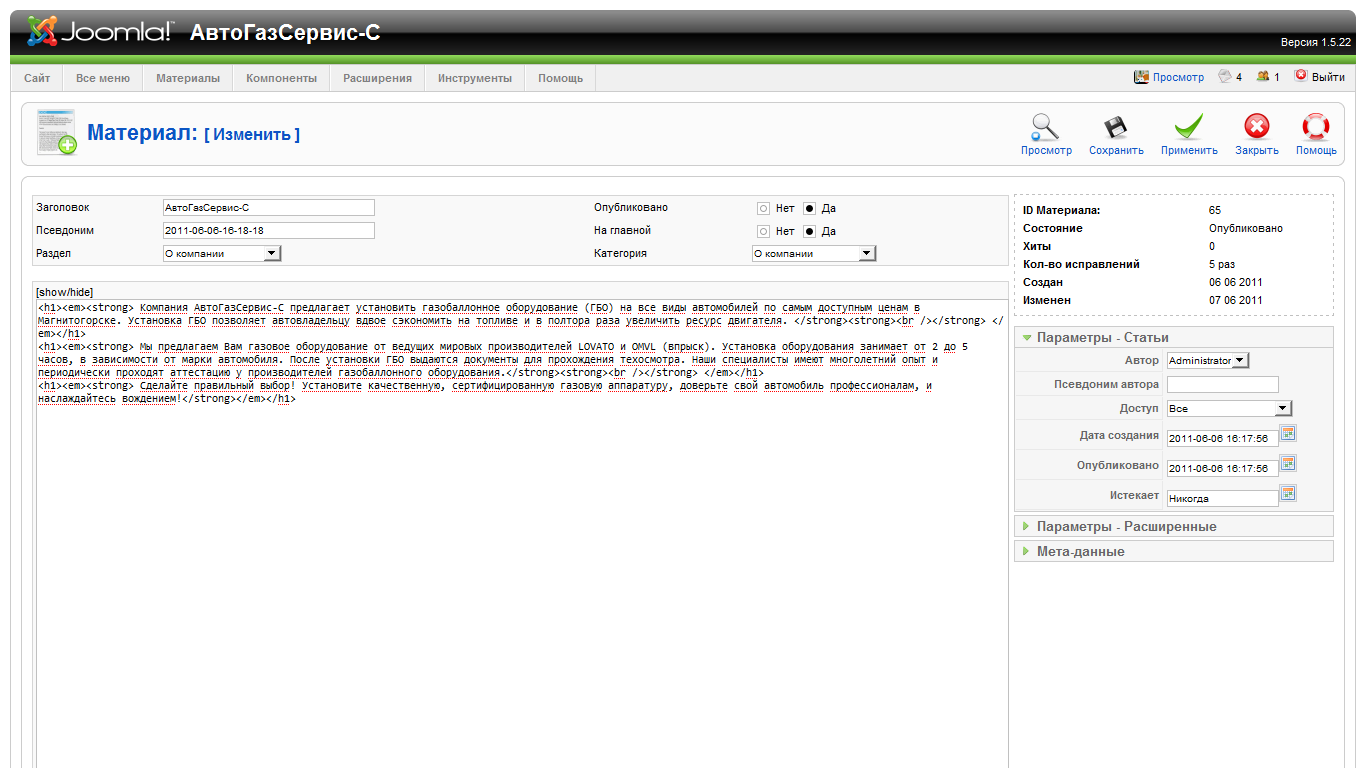
Task: Expand the Мета-данные panel
Action: tap(1173, 551)
